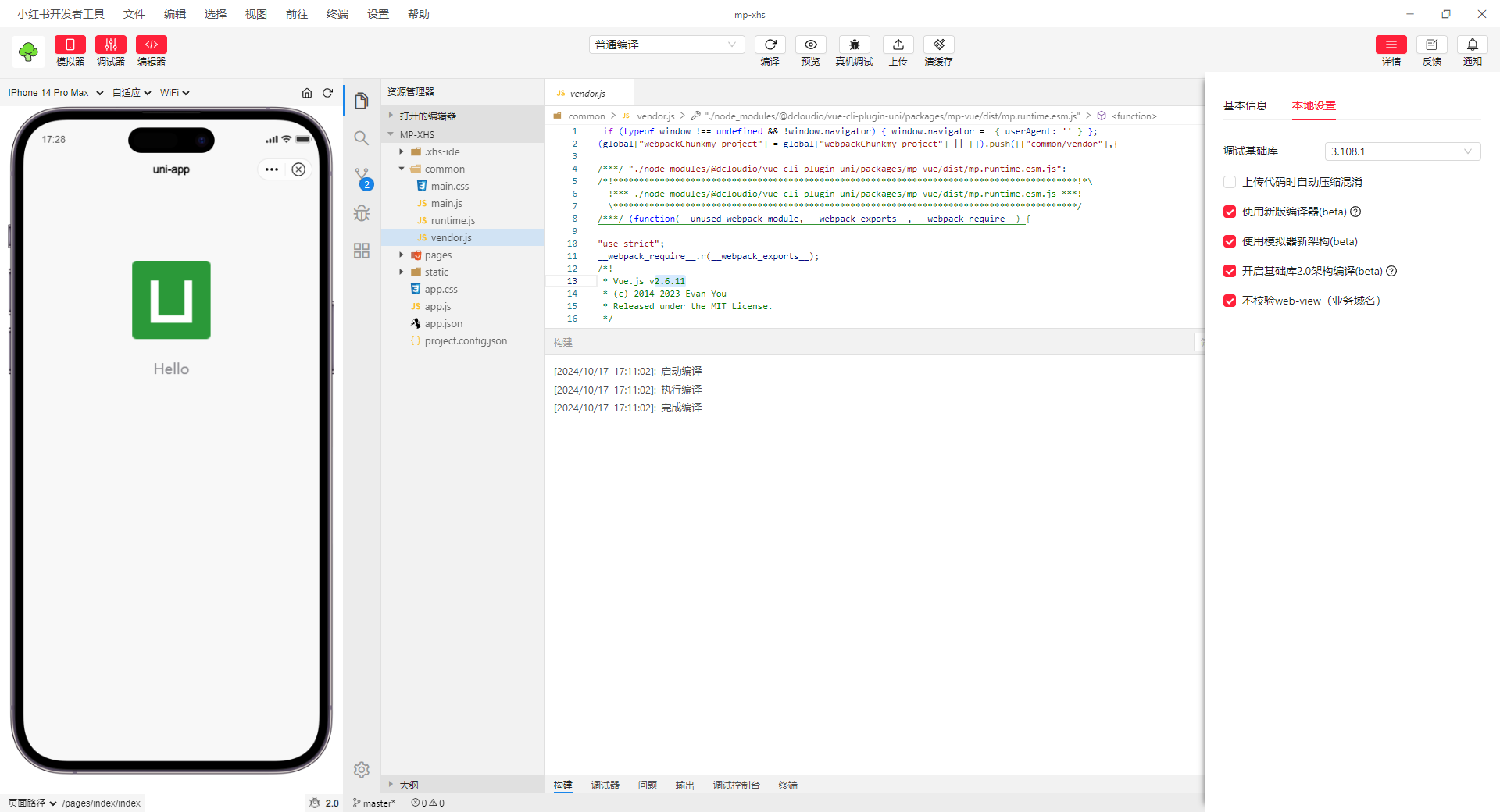Expand the 打开的编辑器 section

(462, 116)
